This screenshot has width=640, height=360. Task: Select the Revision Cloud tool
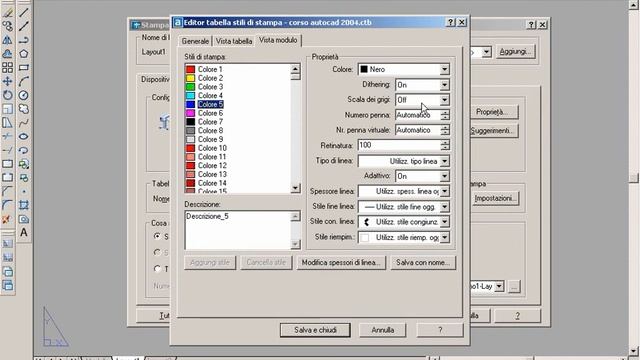tap(24, 109)
